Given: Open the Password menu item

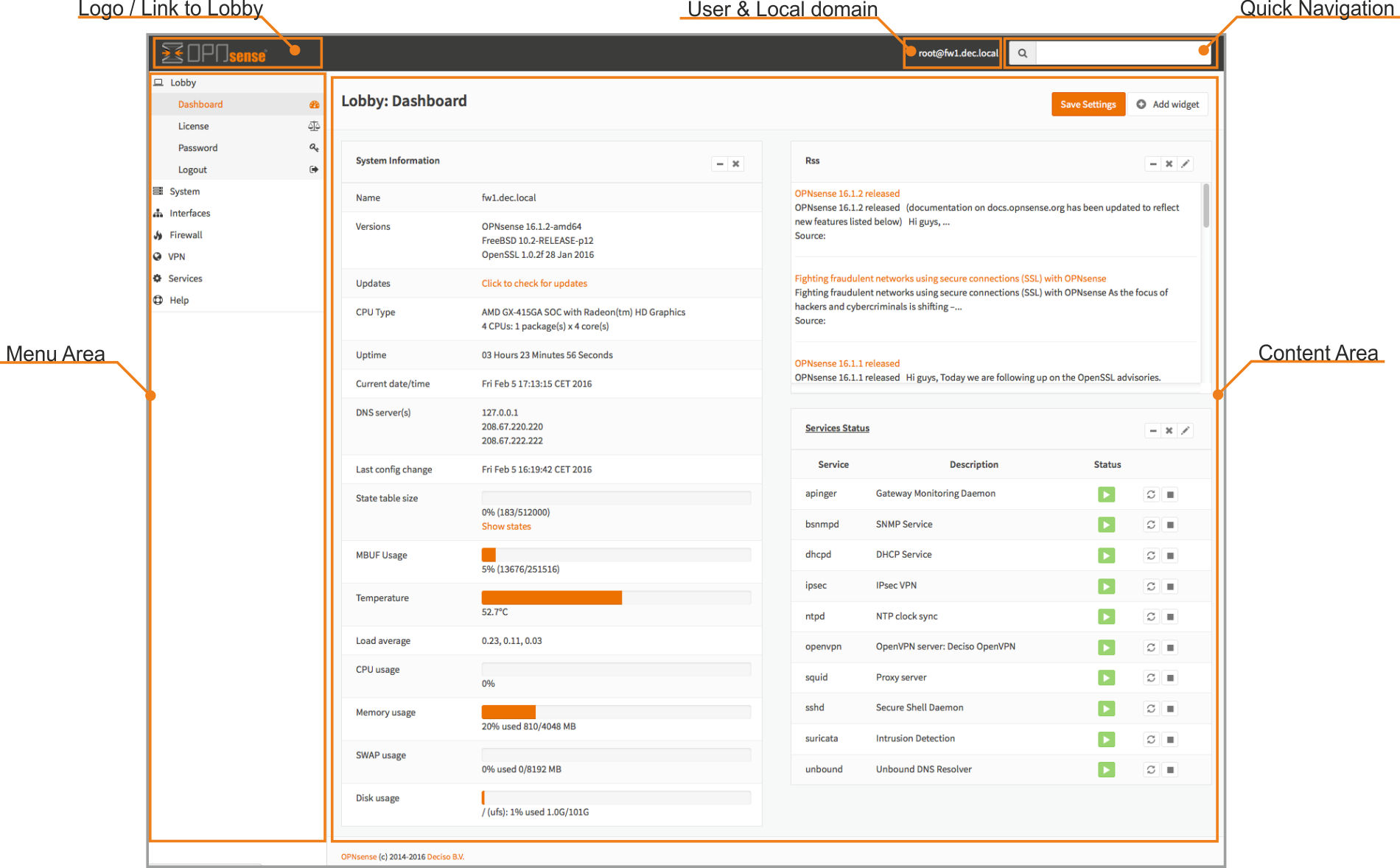Looking at the screenshot, I should click(x=237, y=148).
